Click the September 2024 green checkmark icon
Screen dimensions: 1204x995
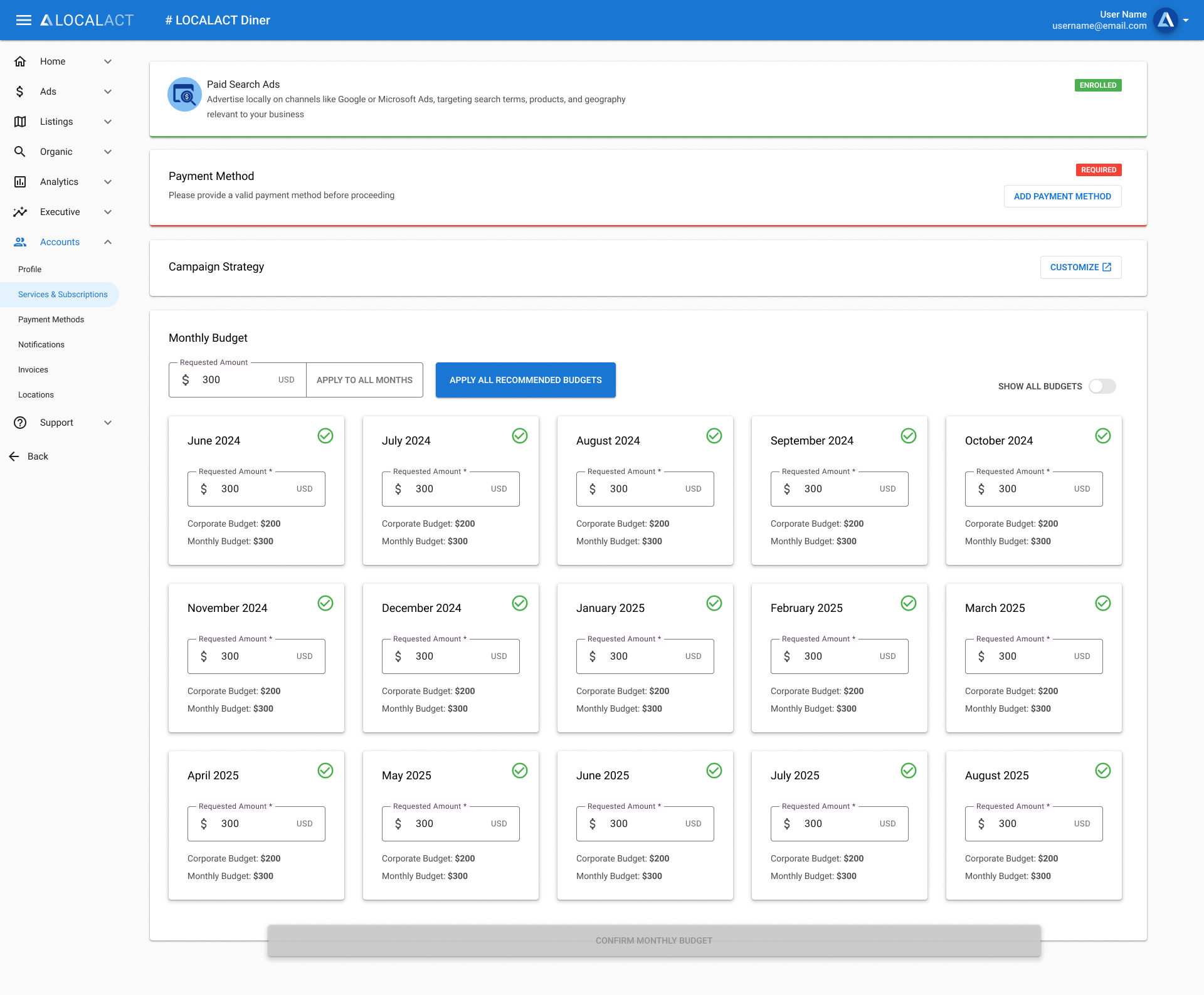pos(909,436)
